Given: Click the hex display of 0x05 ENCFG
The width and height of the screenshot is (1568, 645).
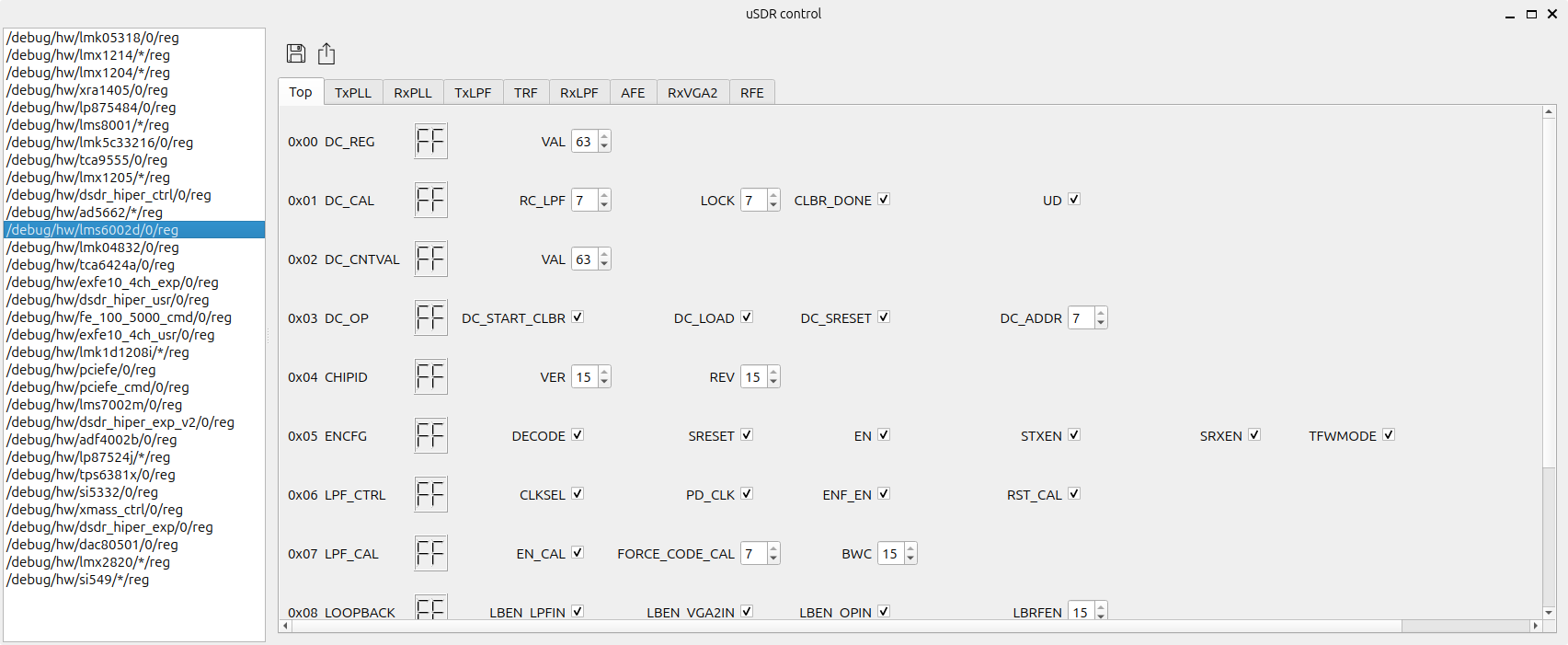Looking at the screenshot, I should [x=430, y=435].
